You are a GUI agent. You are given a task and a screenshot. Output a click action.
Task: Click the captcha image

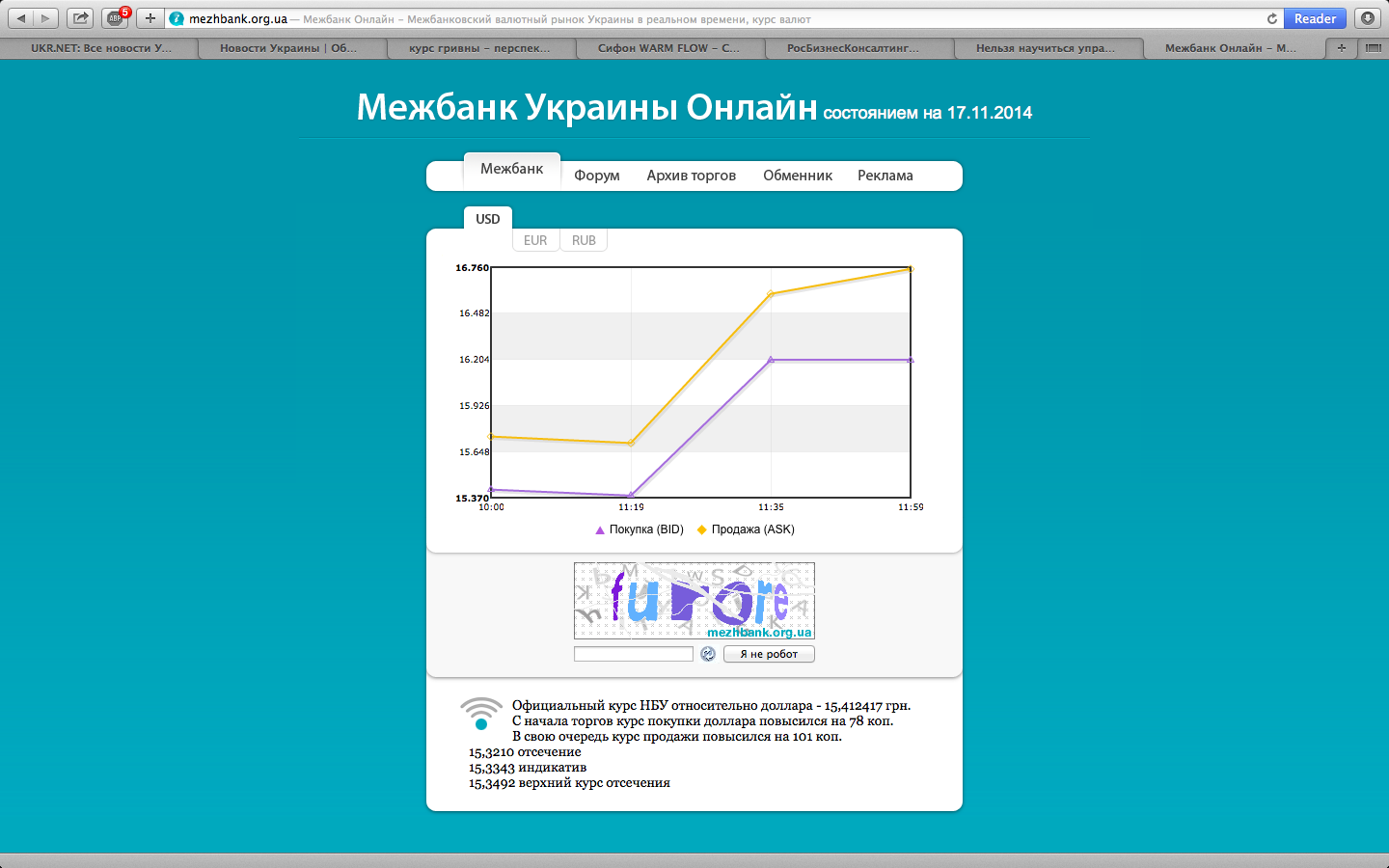[694, 601]
